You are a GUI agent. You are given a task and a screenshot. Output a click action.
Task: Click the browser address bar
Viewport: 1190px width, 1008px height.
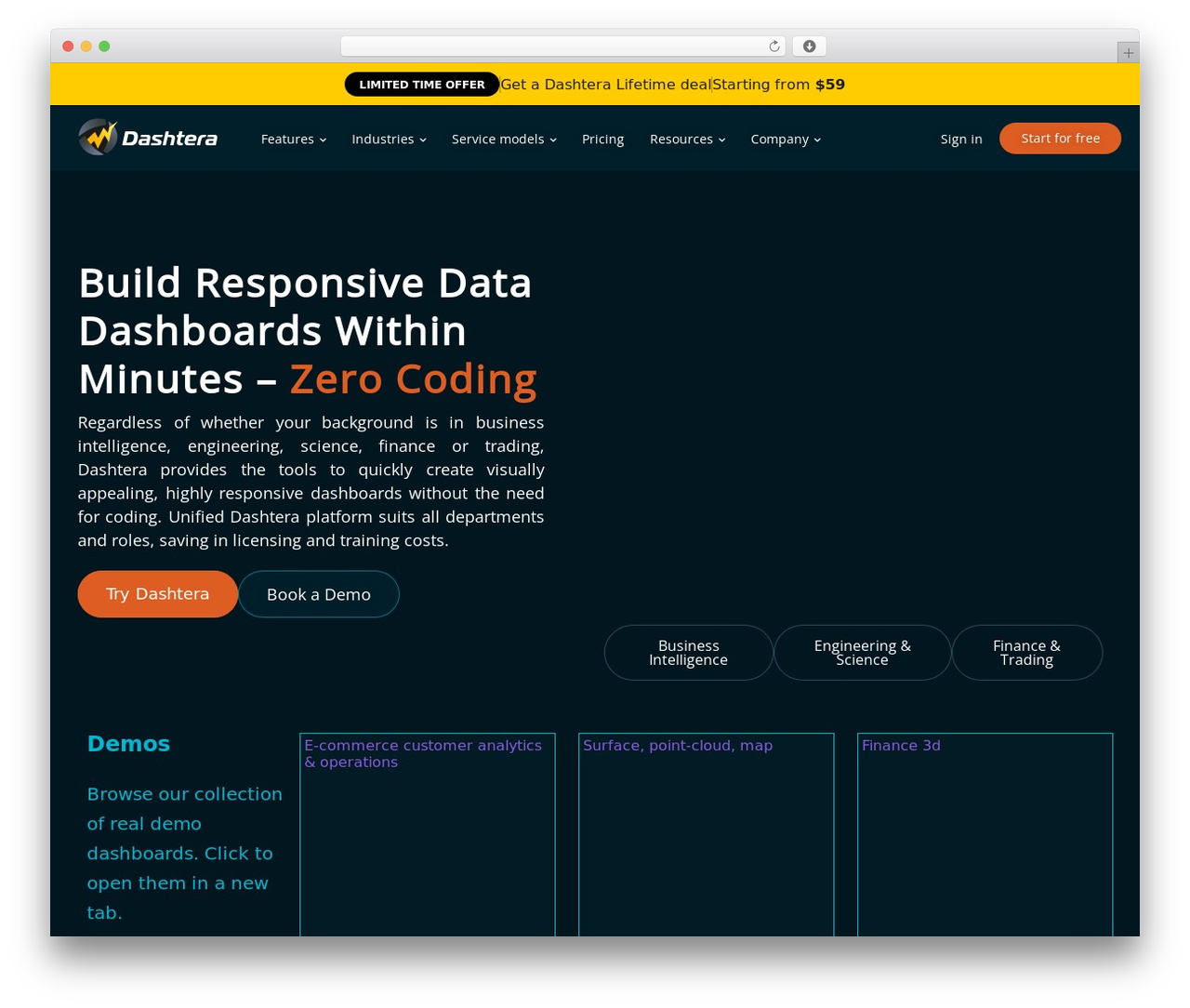pos(563,46)
